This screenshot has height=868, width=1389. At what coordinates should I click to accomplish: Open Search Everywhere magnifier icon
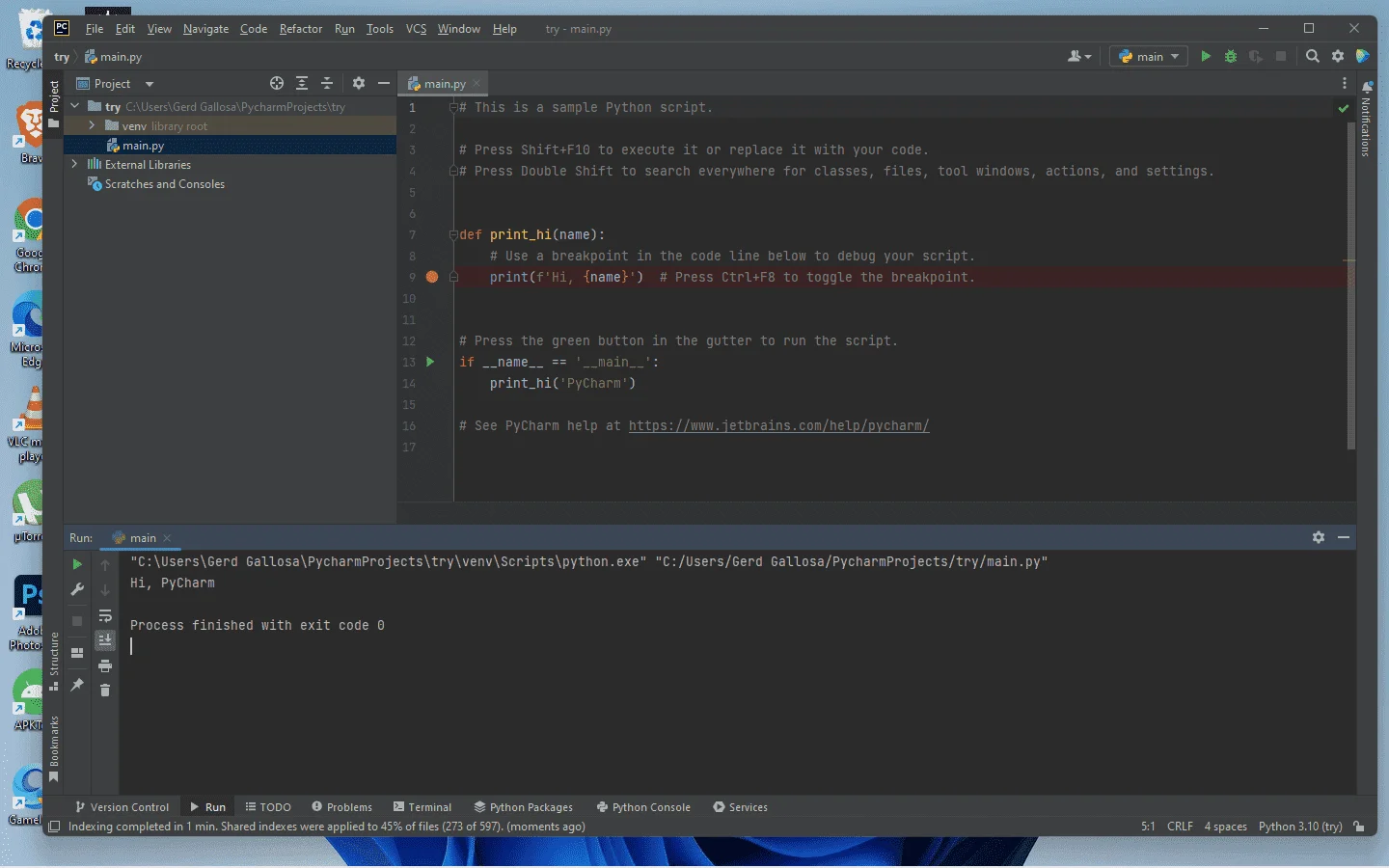[1313, 57]
